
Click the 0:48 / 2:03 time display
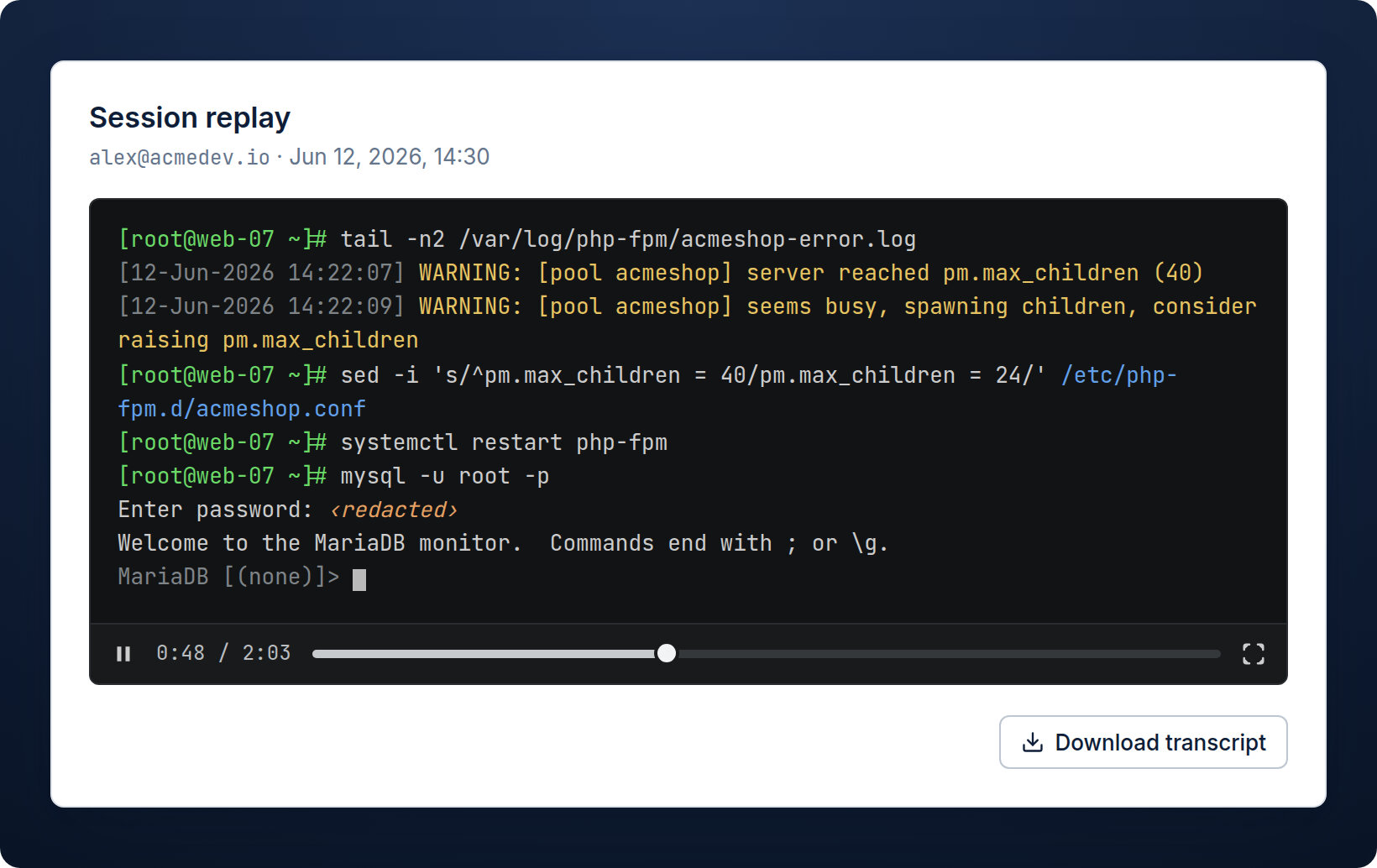[223, 653]
